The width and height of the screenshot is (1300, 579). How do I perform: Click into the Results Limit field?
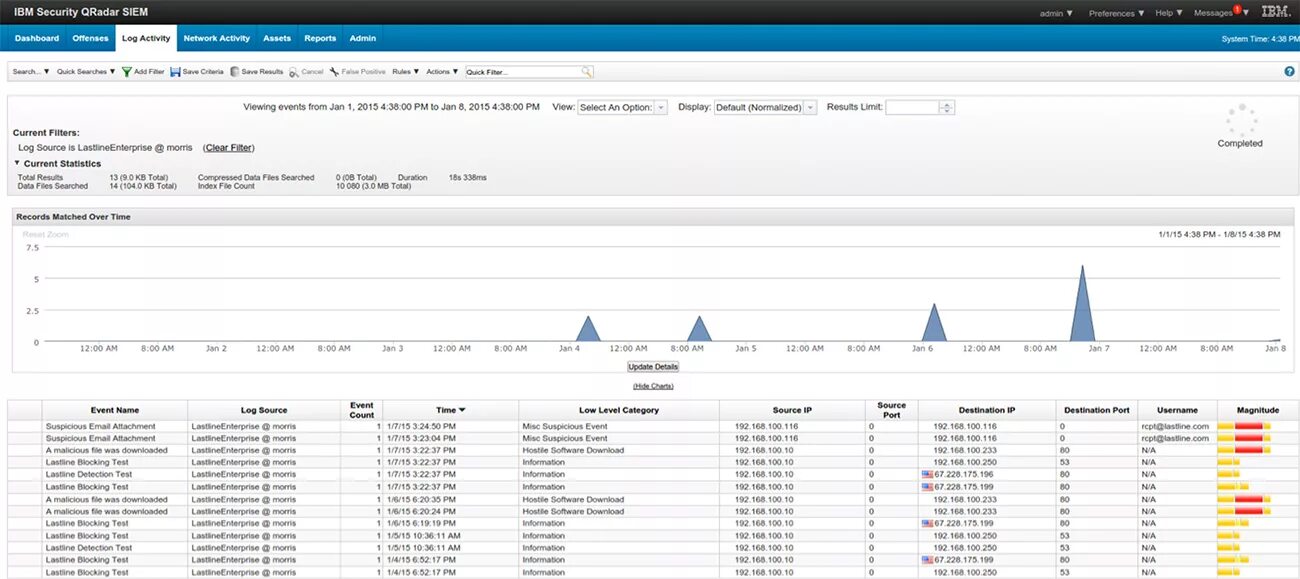[912, 107]
